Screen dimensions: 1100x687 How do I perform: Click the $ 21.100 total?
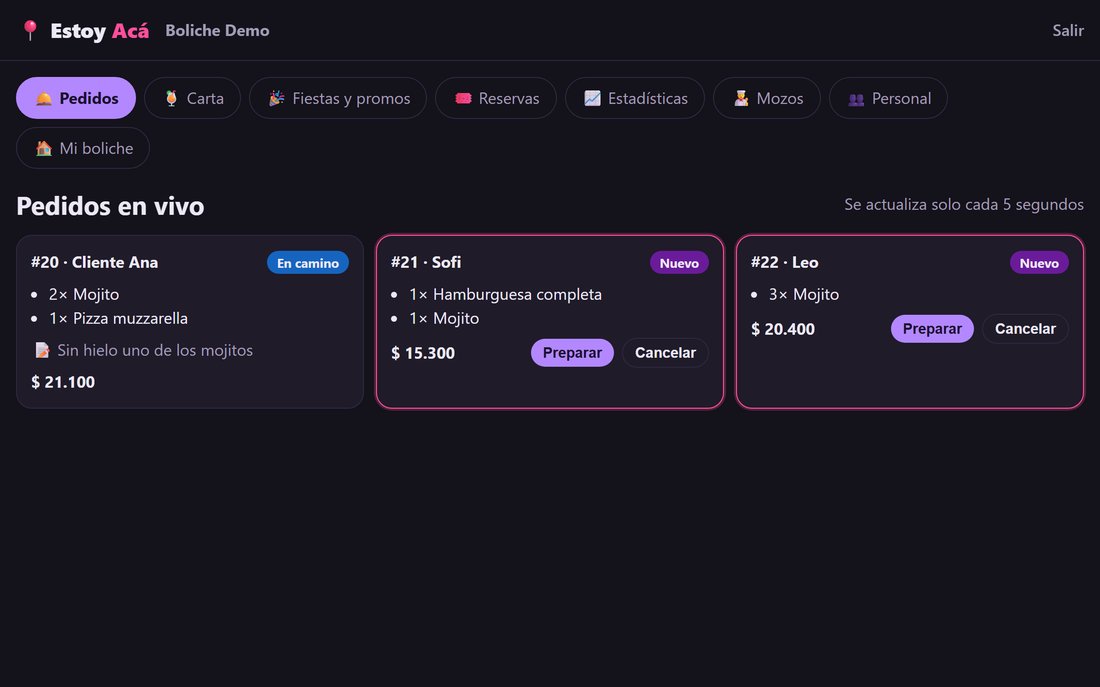63,382
